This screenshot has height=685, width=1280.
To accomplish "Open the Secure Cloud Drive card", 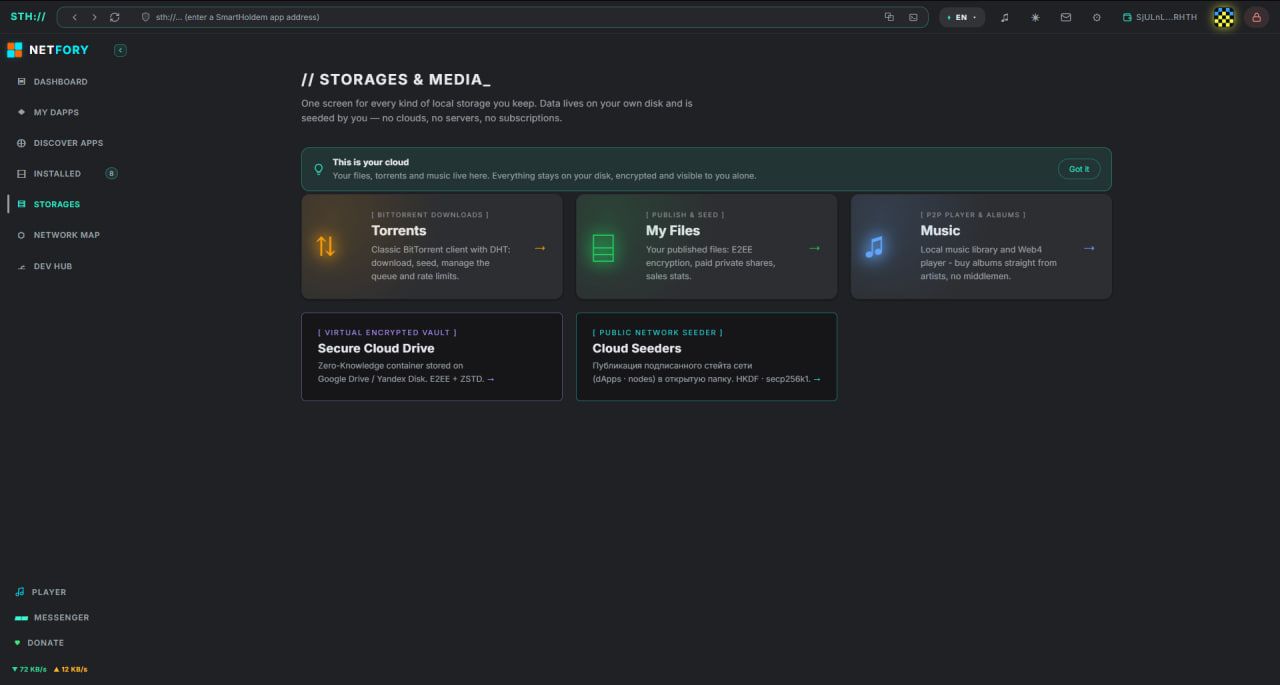I will tap(432, 357).
